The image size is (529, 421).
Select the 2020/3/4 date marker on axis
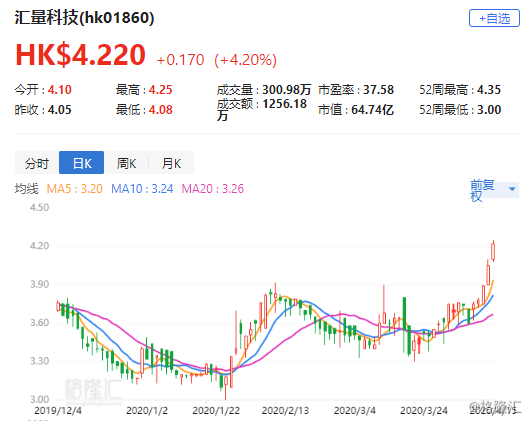(x=355, y=411)
